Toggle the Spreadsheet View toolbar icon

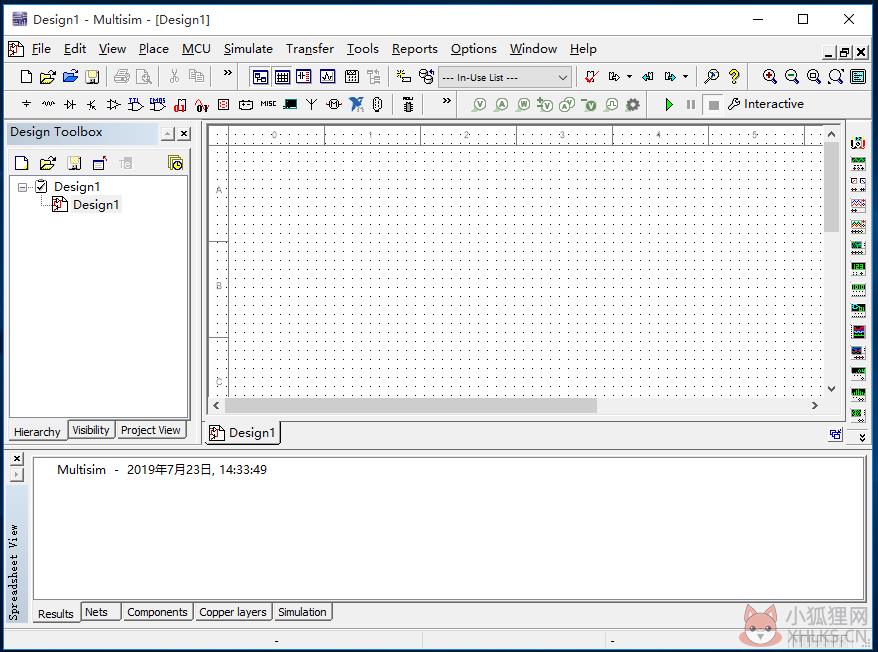282,77
